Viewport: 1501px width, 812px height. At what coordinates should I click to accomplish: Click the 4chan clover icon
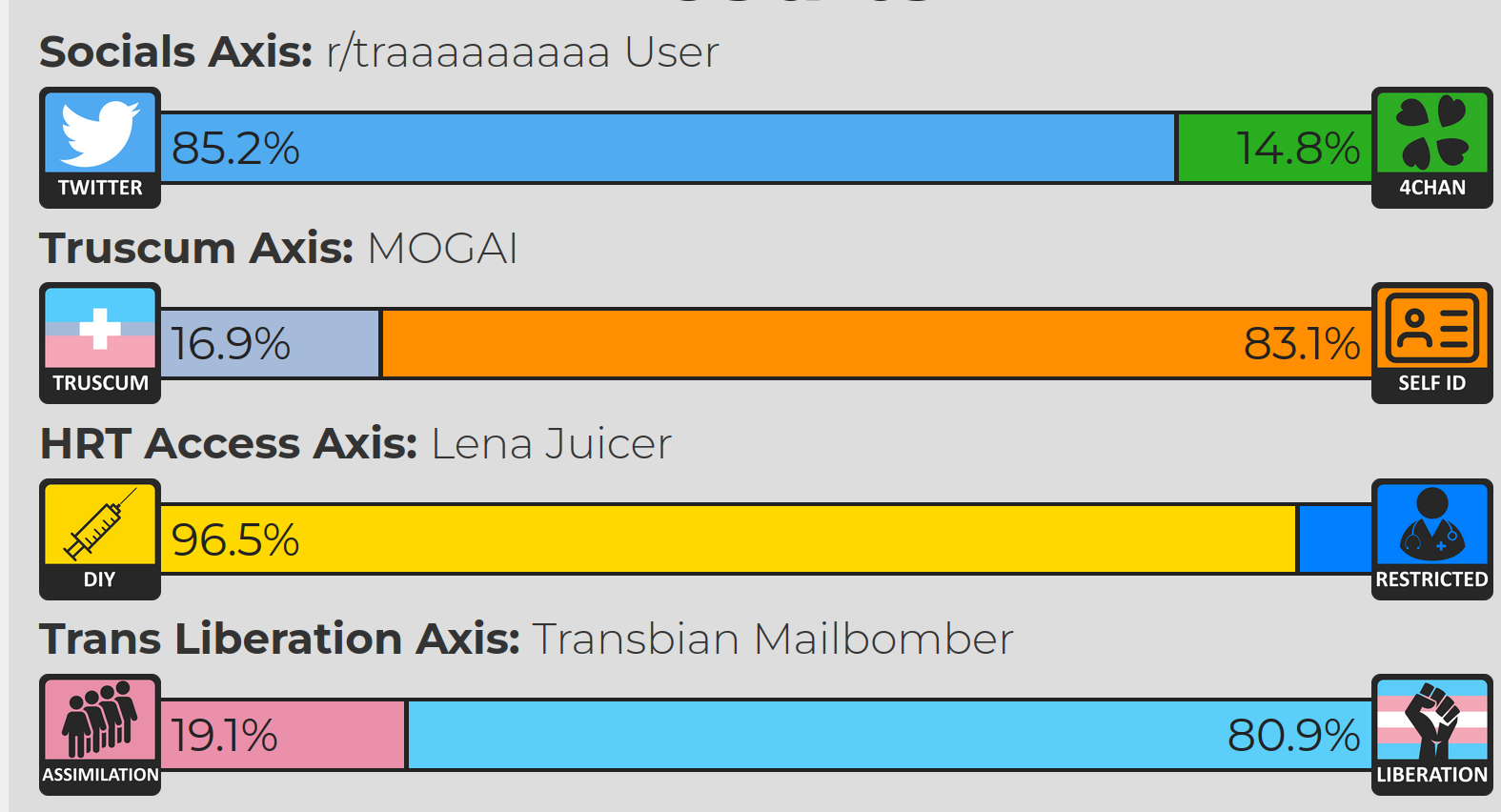click(x=1431, y=132)
